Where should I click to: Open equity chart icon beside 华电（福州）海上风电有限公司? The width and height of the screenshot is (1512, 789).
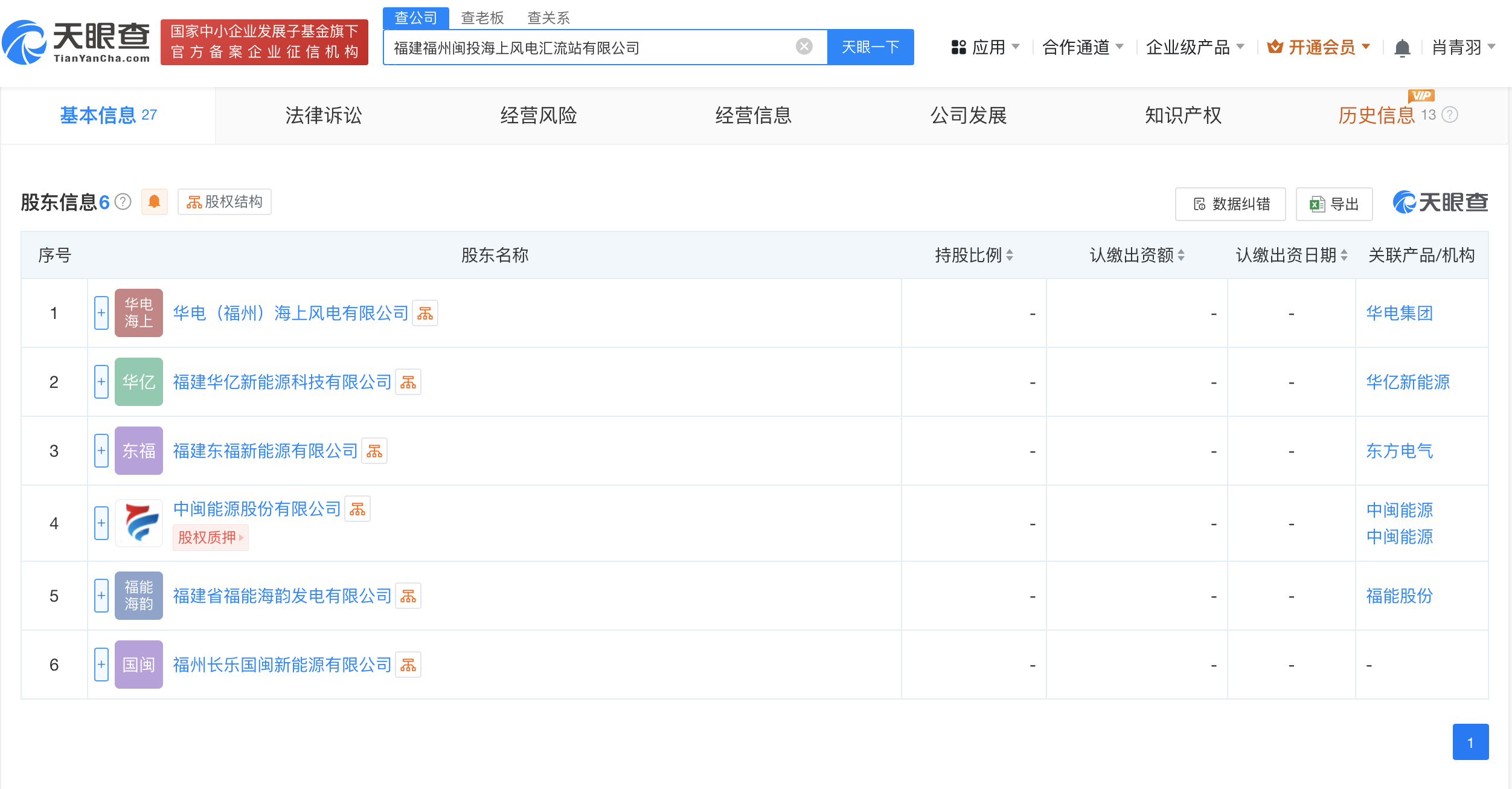(425, 314)
